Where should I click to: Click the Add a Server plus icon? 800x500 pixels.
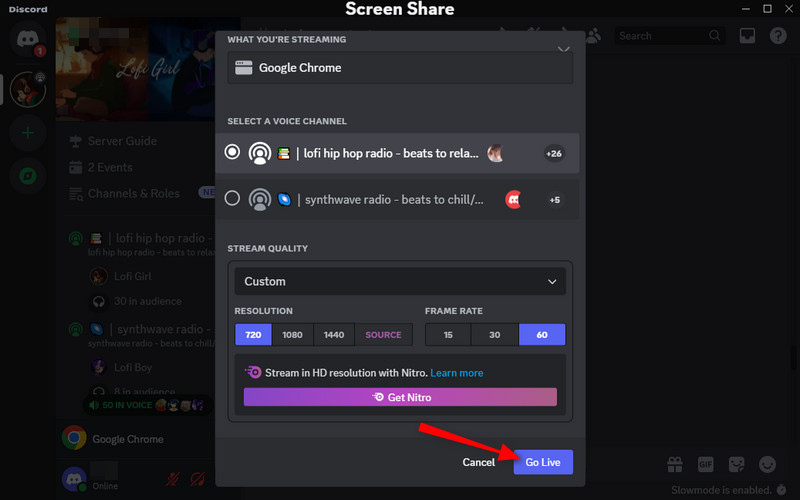28,133
